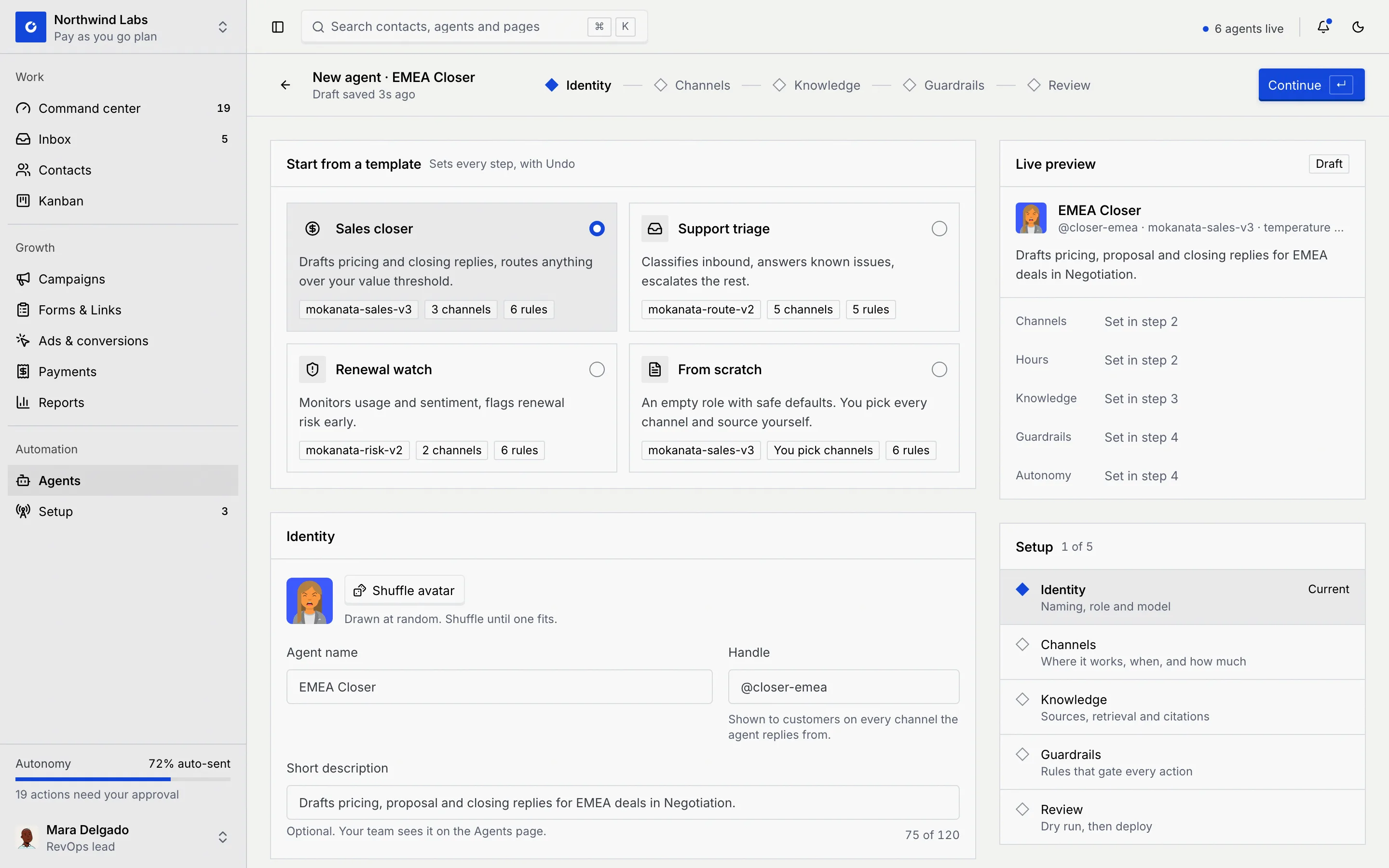This screenshot has height=868, width=1389.
Task: Click the search magnifier icon
Action: coord(318,27)
